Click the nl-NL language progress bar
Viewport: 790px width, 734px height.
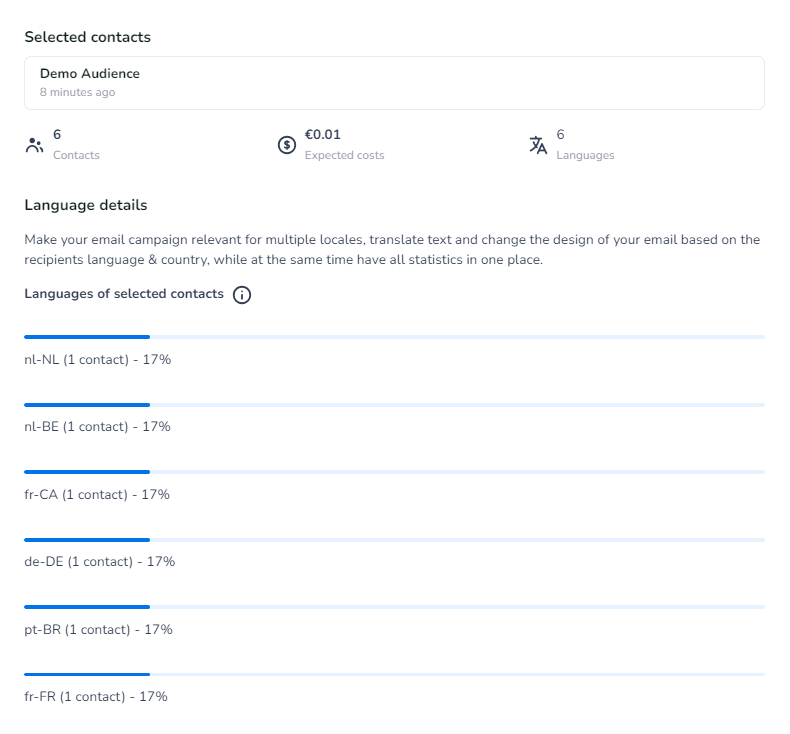point(394,337)
